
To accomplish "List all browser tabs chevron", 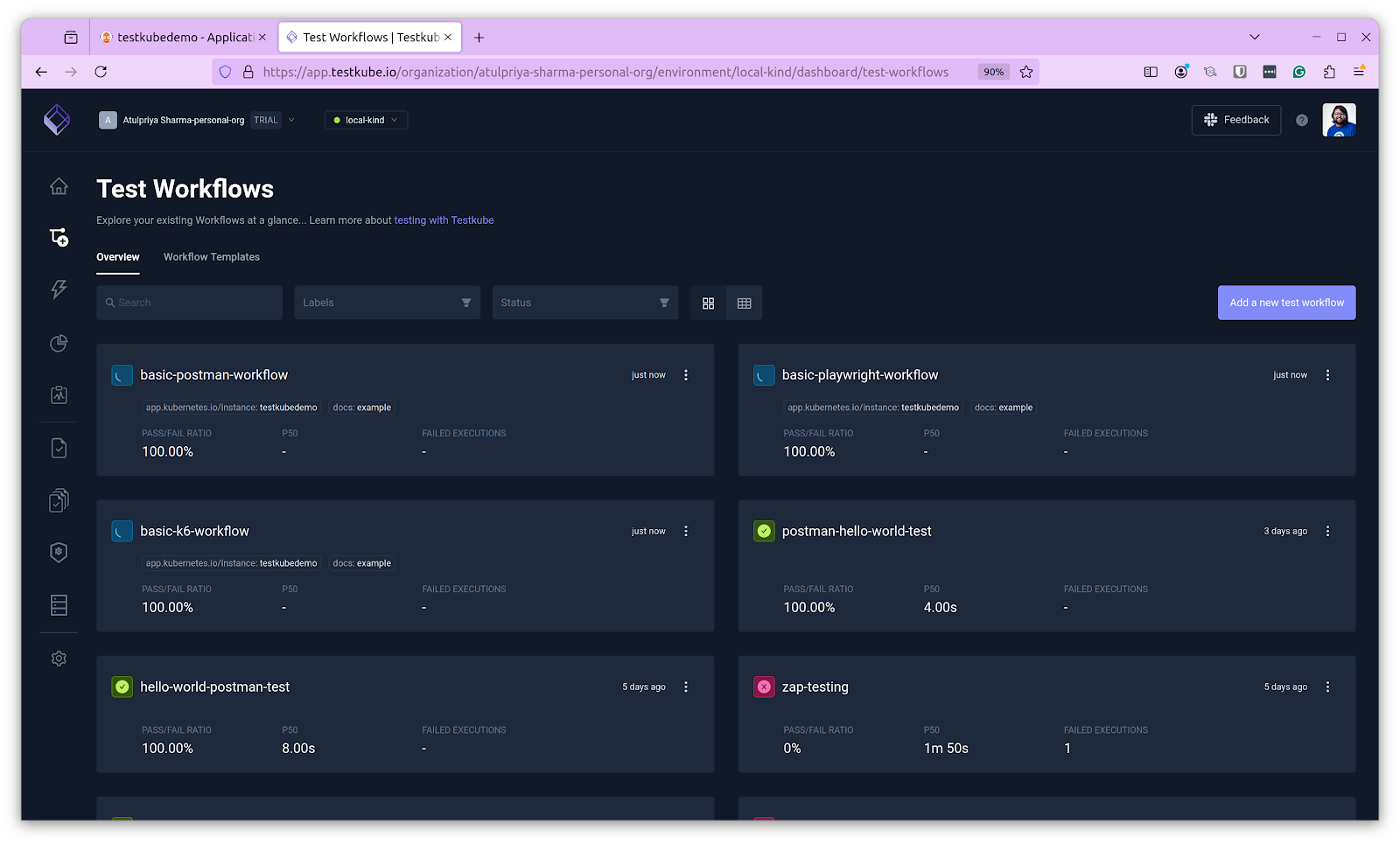I will (x=1255, y=37).
